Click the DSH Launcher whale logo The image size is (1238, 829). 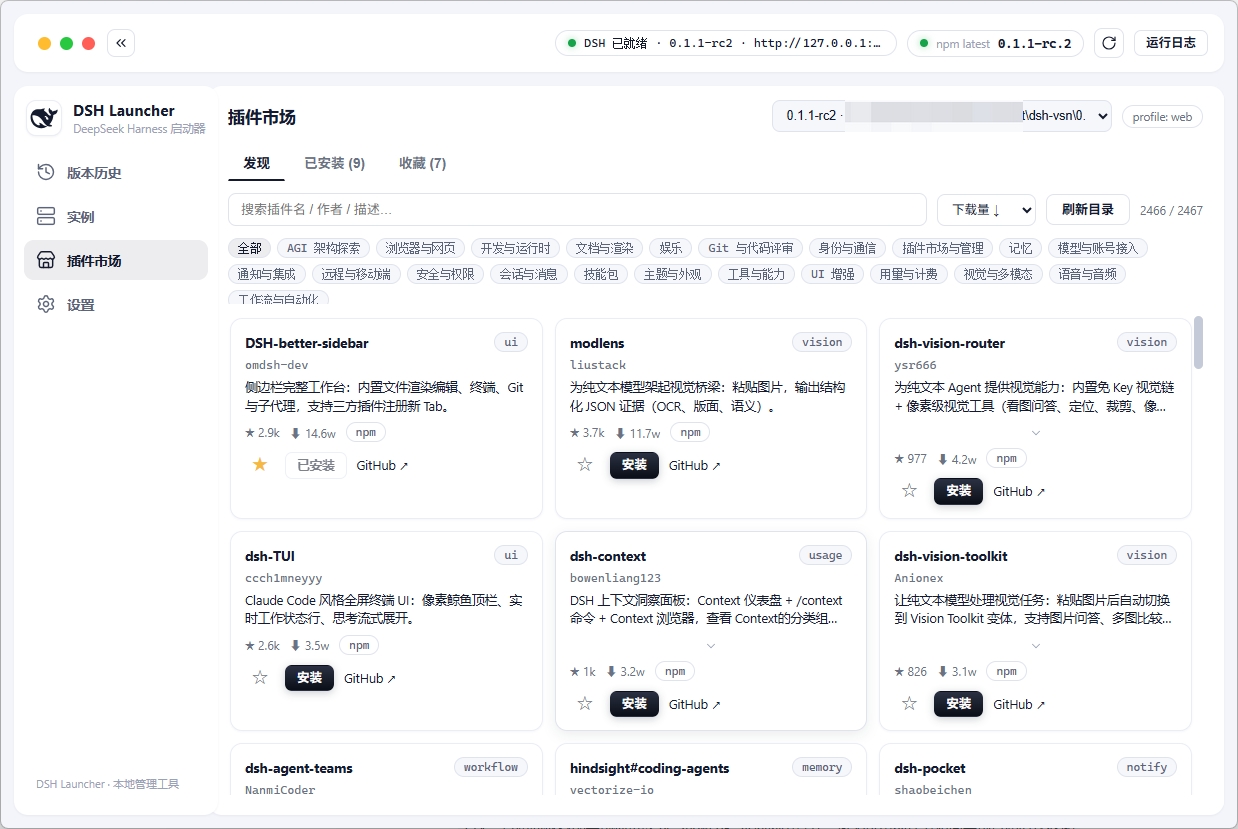pyautogui.click(x=44, y=118)
